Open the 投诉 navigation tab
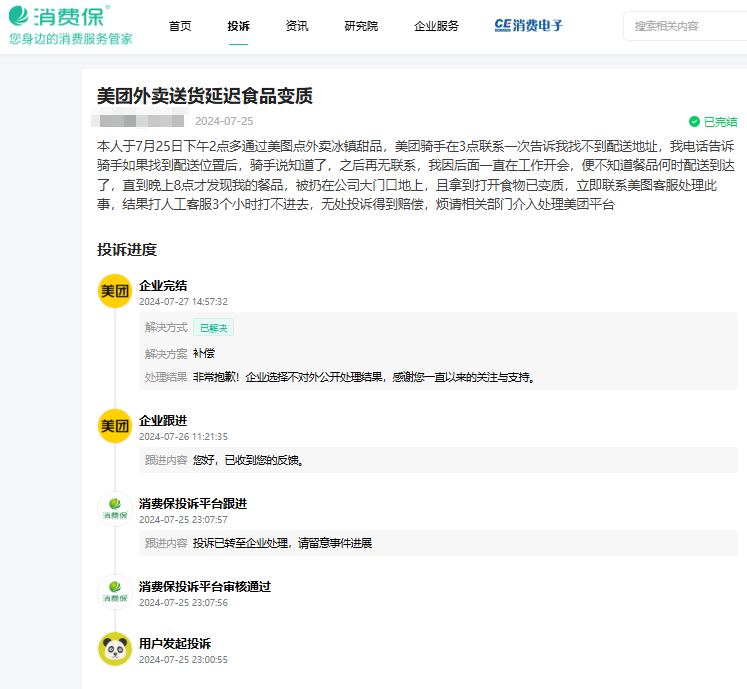This screenshot has width=747, height=689. pyautogui.click(x=238, y=26)
